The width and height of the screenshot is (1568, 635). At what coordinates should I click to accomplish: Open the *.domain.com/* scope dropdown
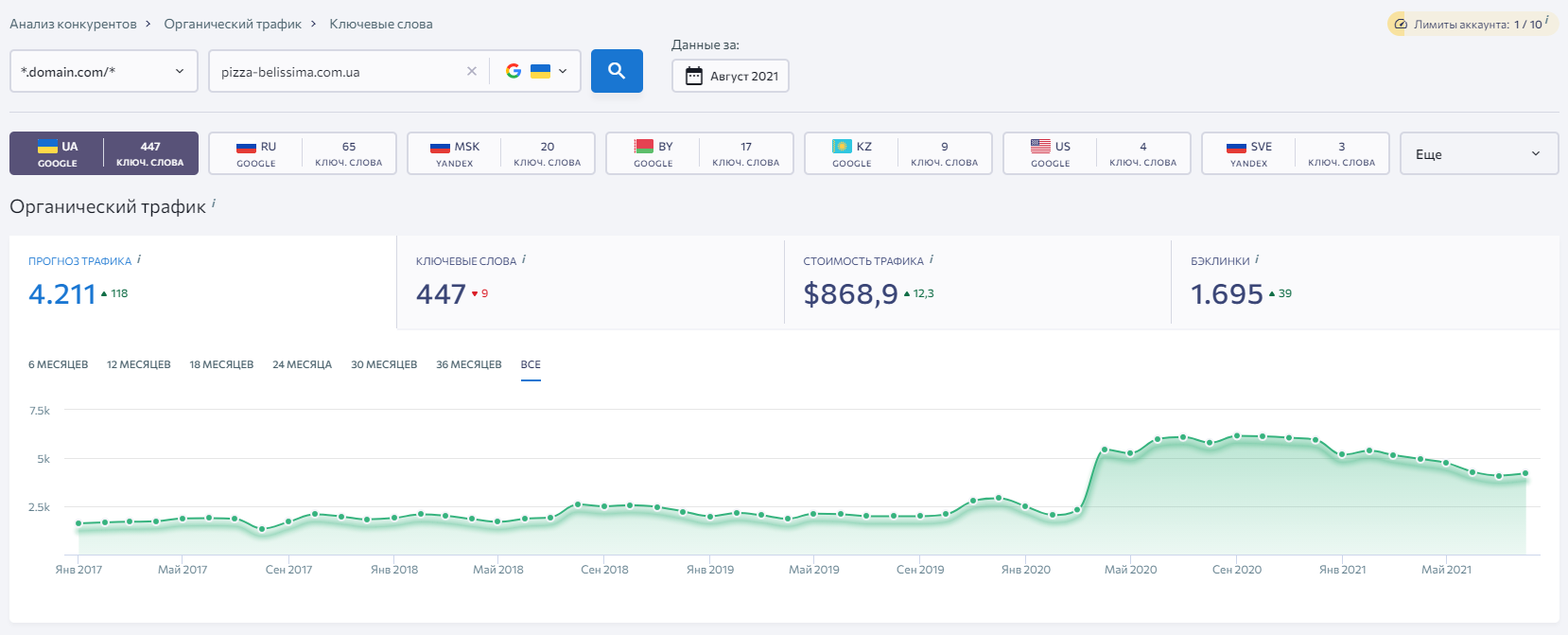104,71
